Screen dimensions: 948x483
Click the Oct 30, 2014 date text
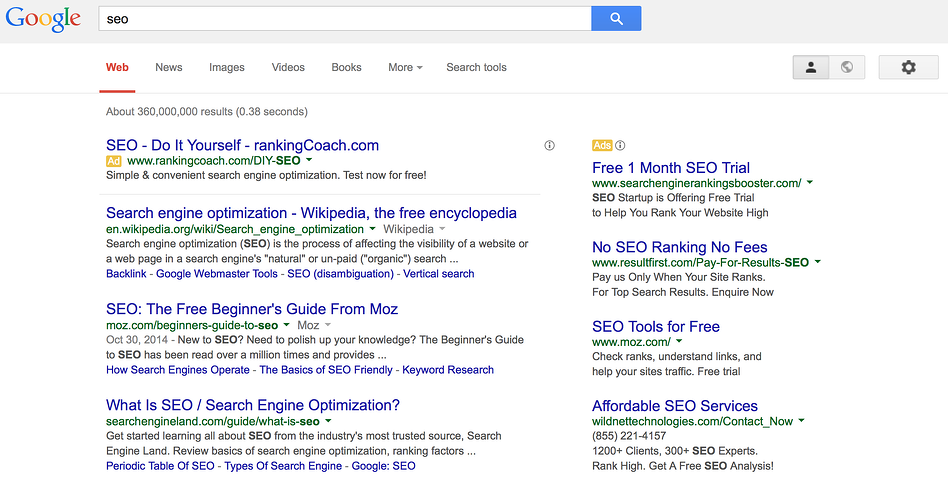pyautogui.click(x=137, y=340)
